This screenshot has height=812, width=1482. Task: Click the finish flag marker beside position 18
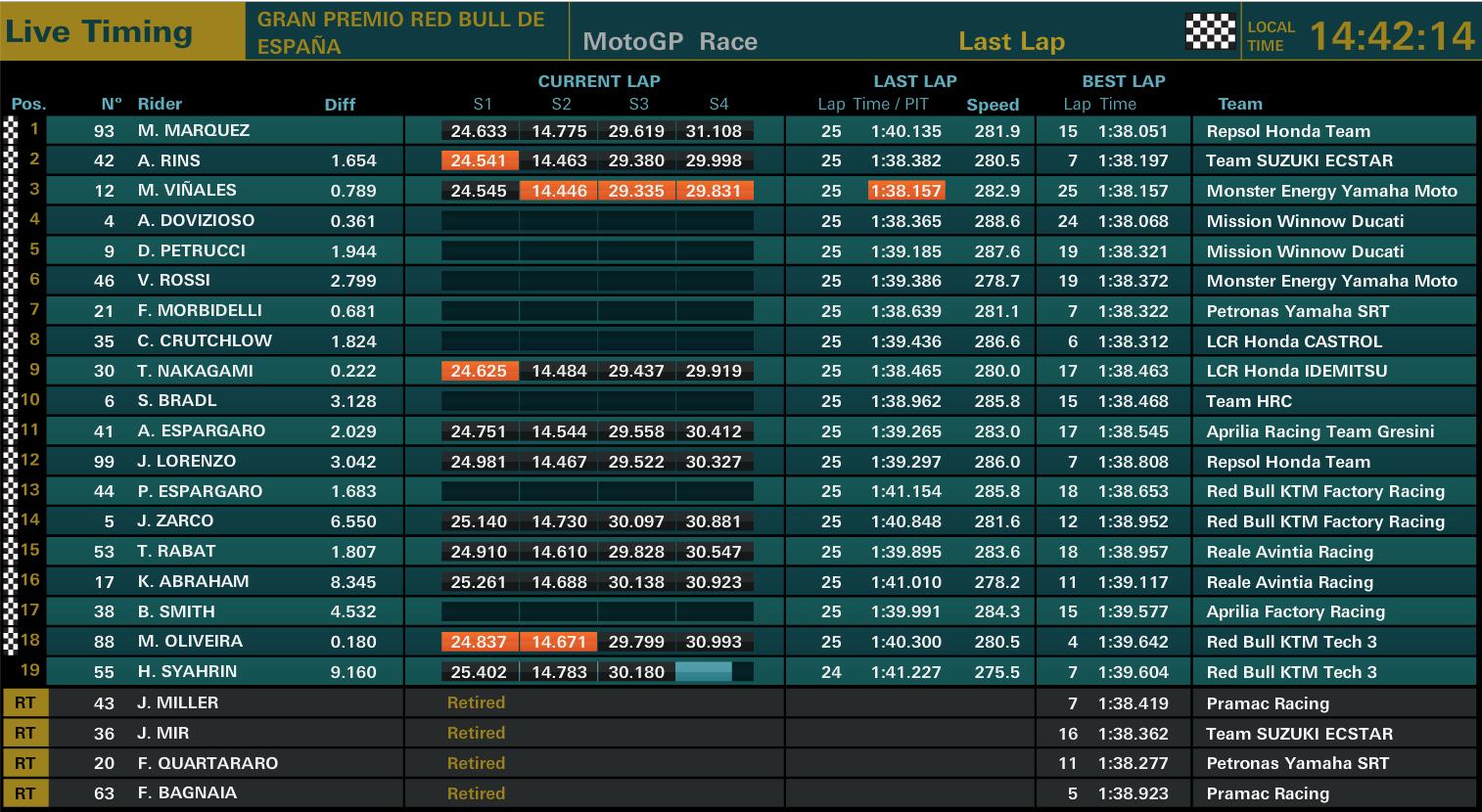click(12, 641)
